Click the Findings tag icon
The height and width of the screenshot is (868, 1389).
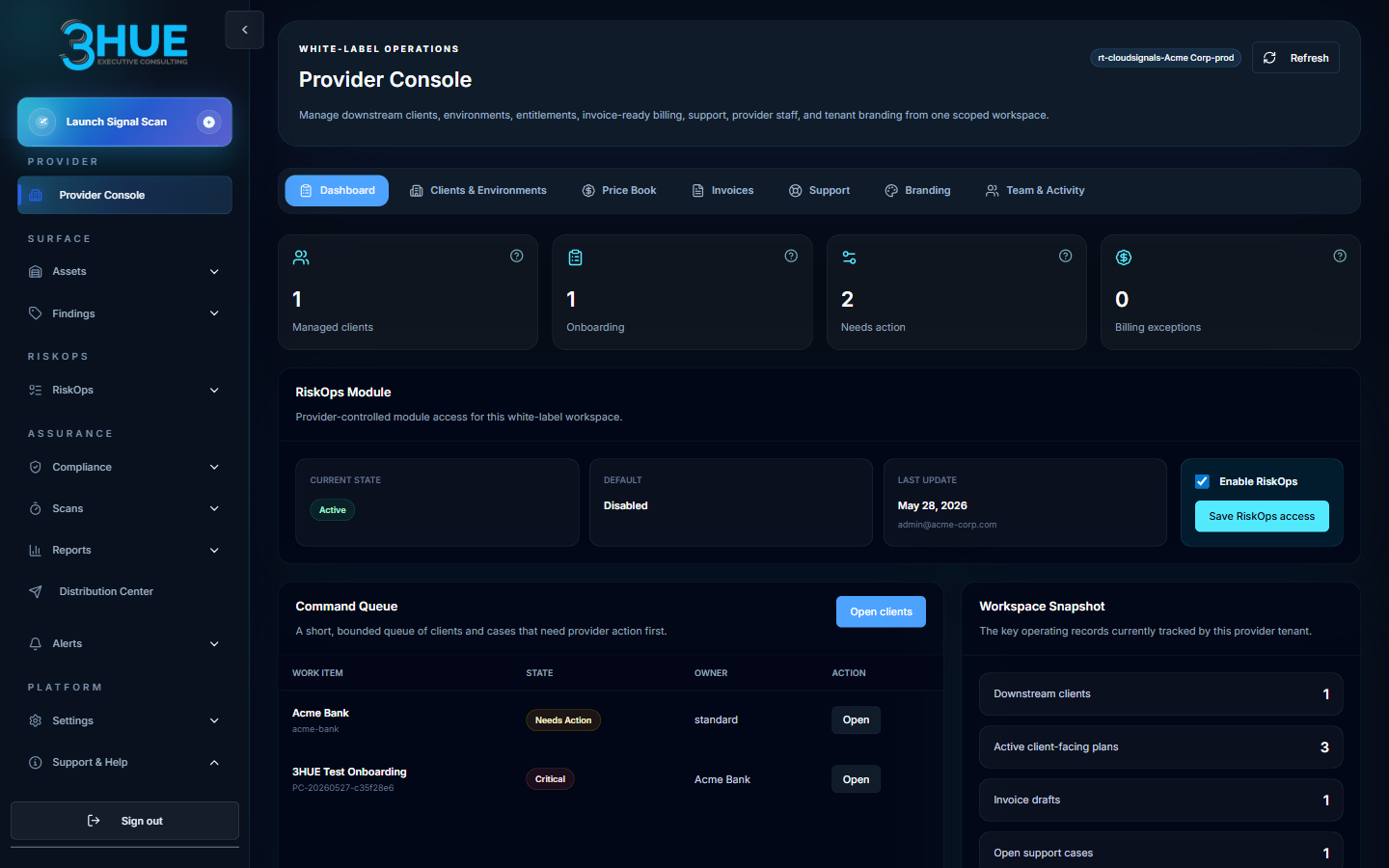coord(36,313)
